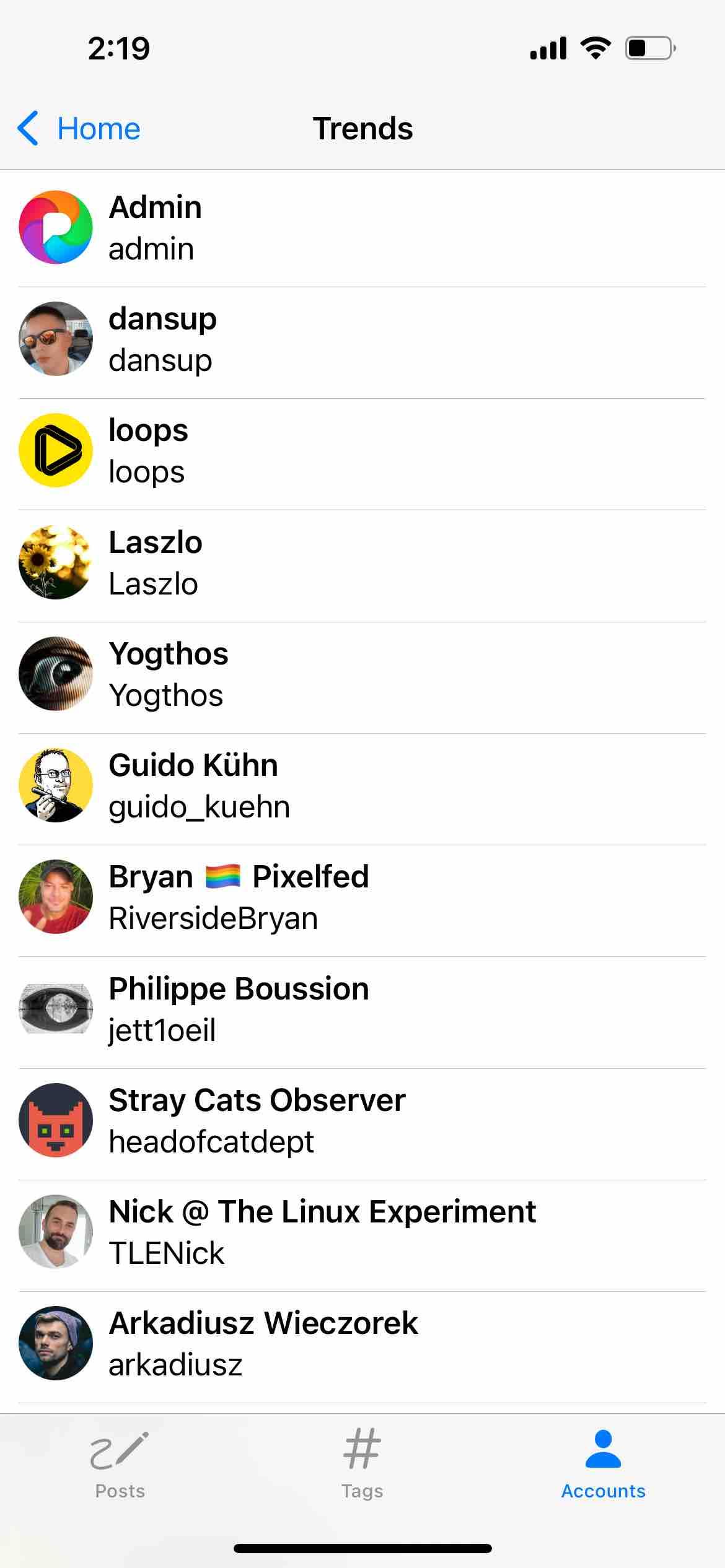Tap the battery status icon
The height and width of the screenshot is (1568, 725).
650,48
